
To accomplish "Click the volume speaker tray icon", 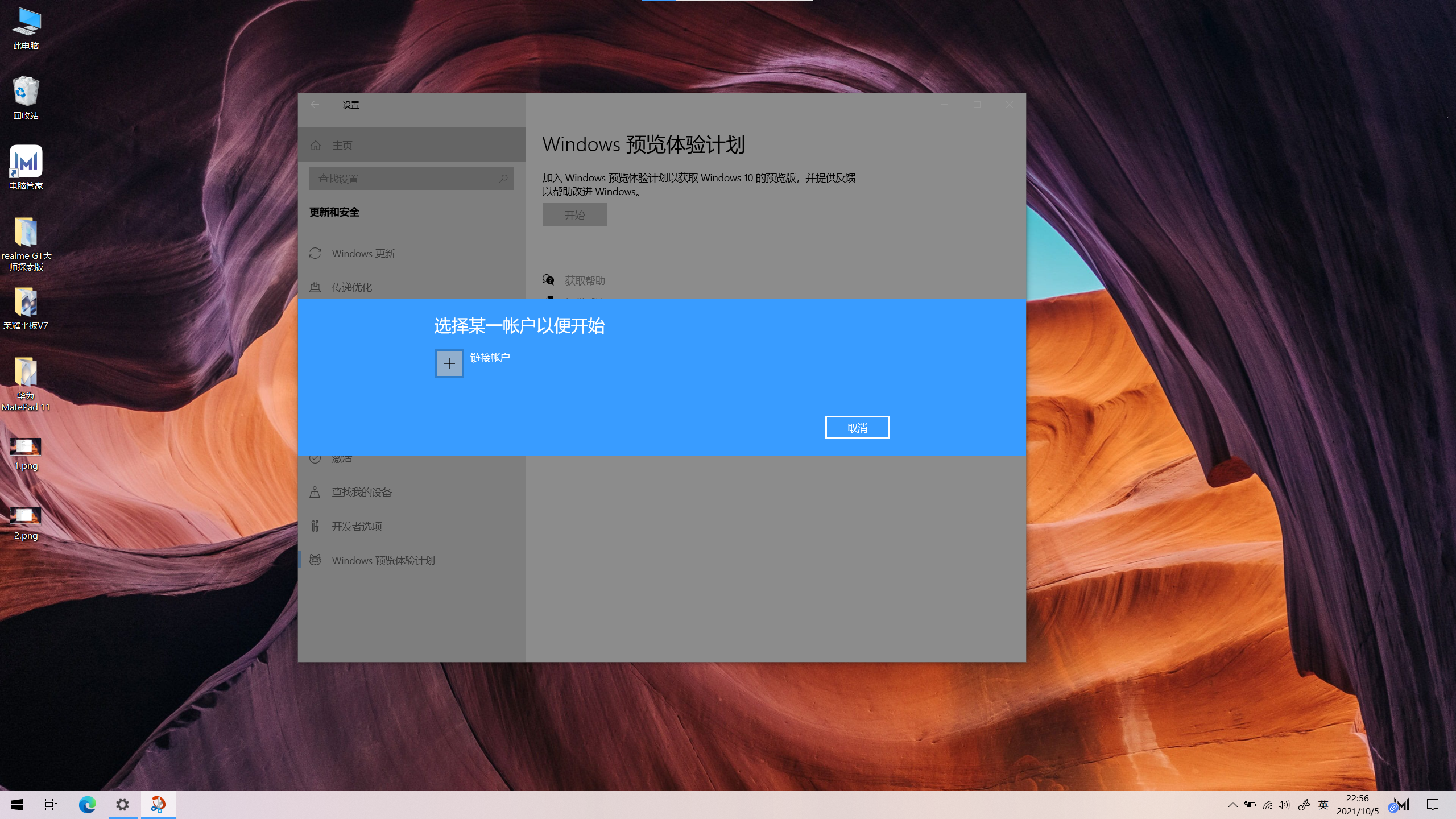I will [x=1284, y=805].
